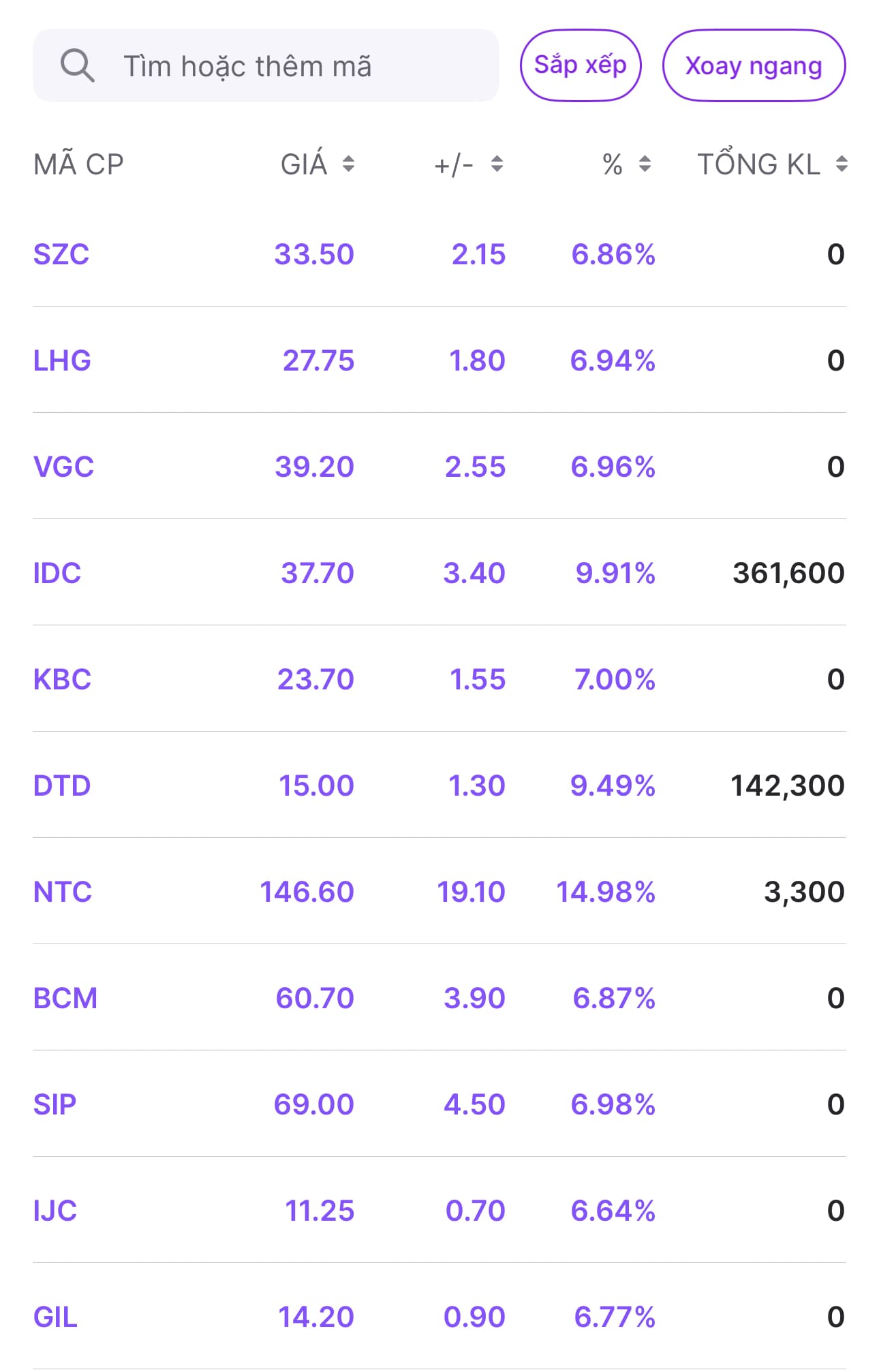Select the KBC ticker
The image size is (879, 1372).
point(62,679)
